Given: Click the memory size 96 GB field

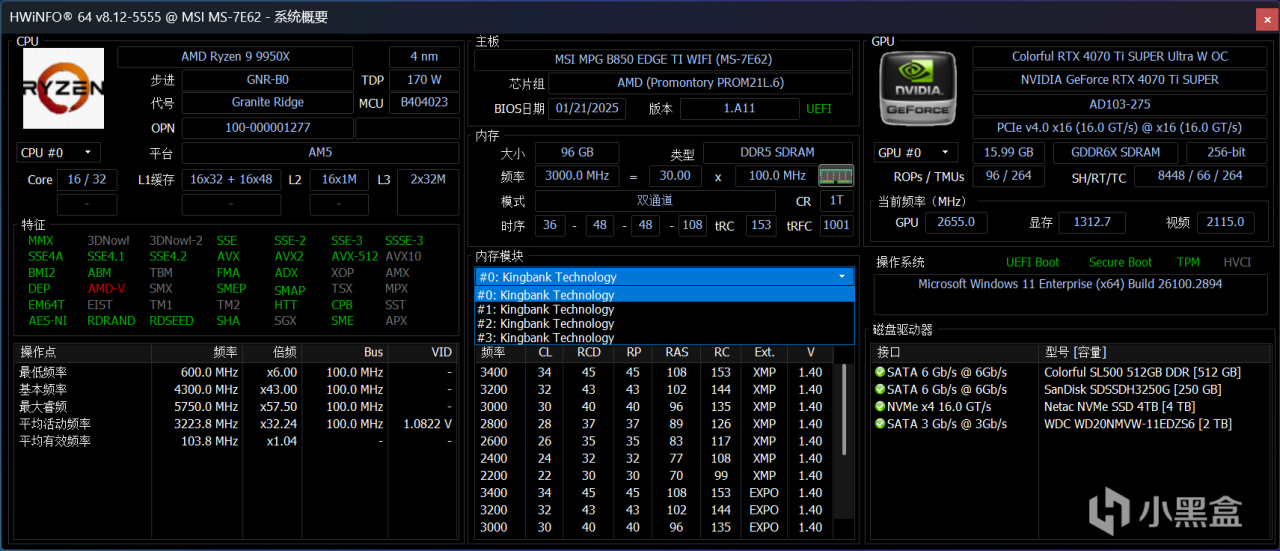Looking at the screenshot, I should pos(576,152).
